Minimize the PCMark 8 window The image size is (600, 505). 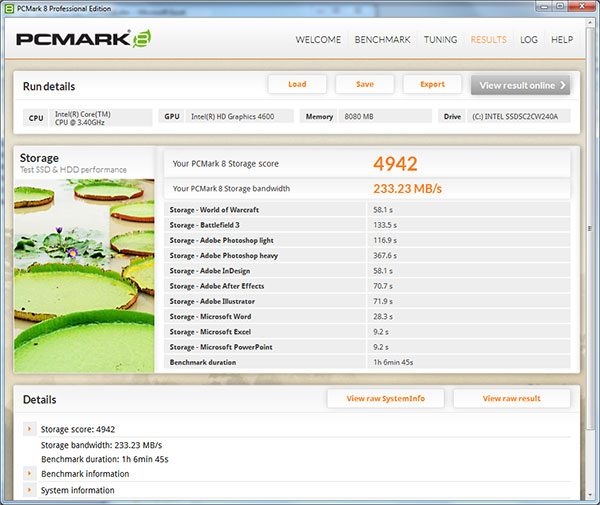(544, 6)
